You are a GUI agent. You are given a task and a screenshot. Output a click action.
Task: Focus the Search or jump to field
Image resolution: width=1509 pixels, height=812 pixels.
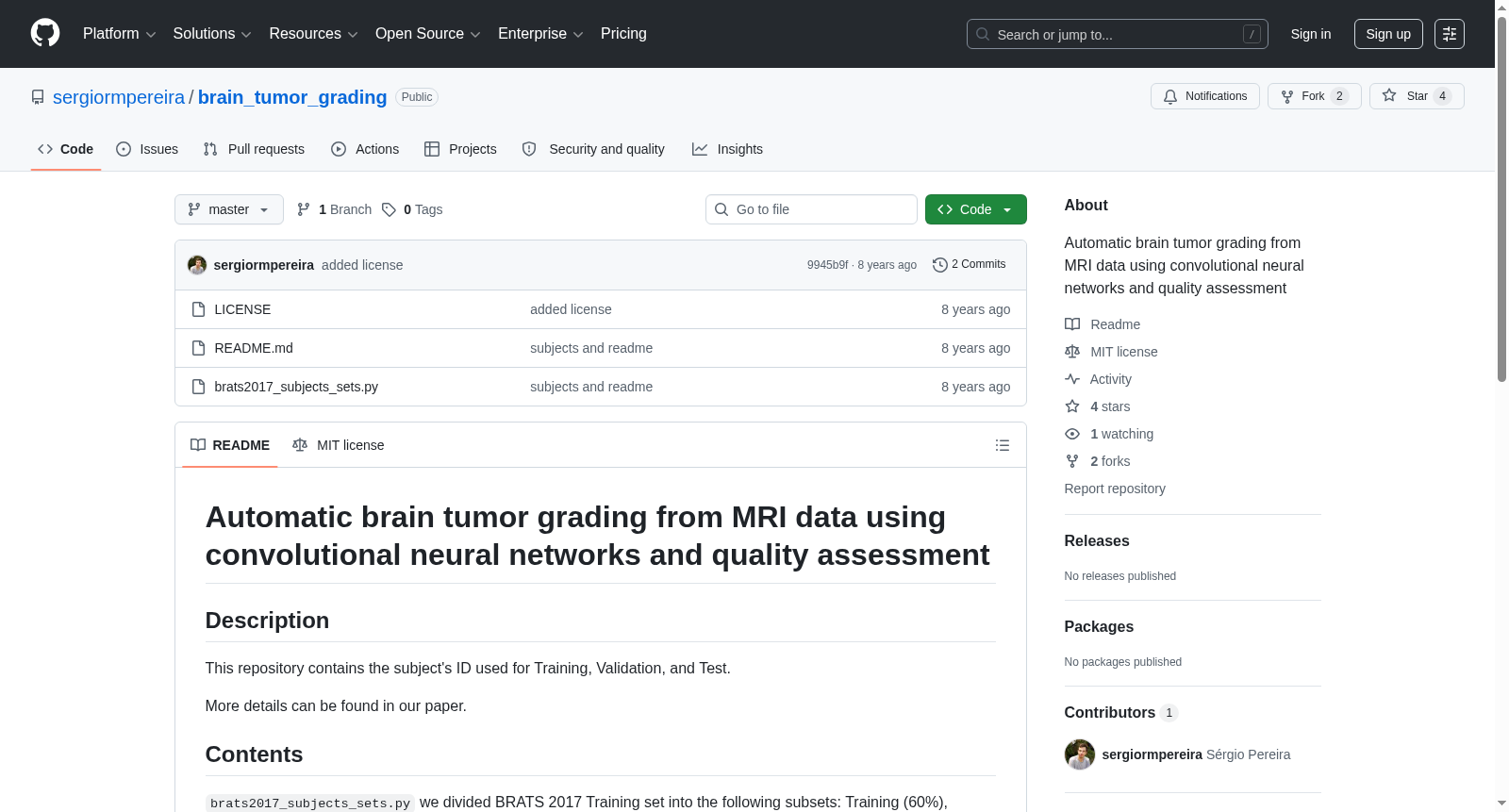pos(1118,34)
